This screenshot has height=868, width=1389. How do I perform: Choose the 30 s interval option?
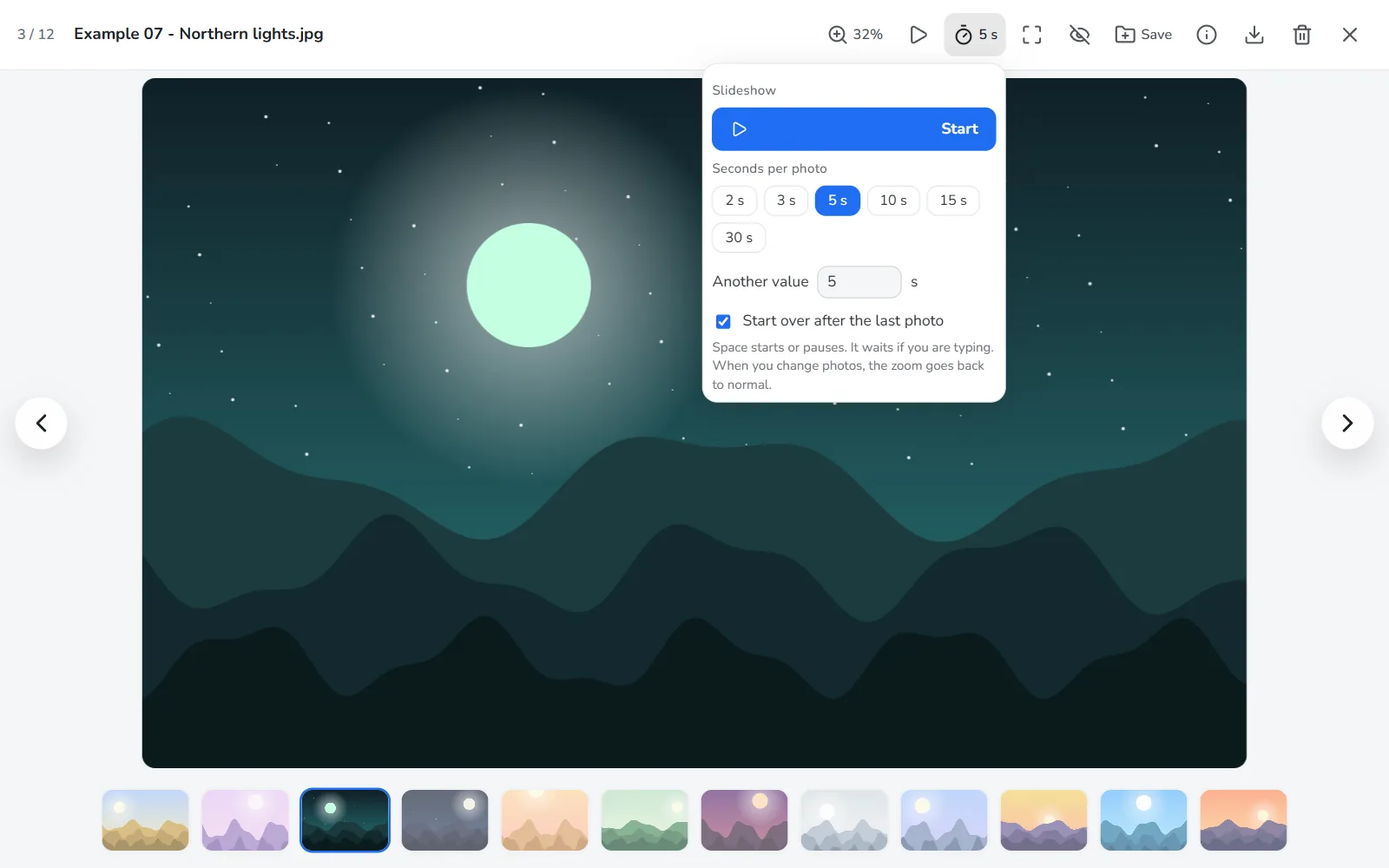(739, 238)
